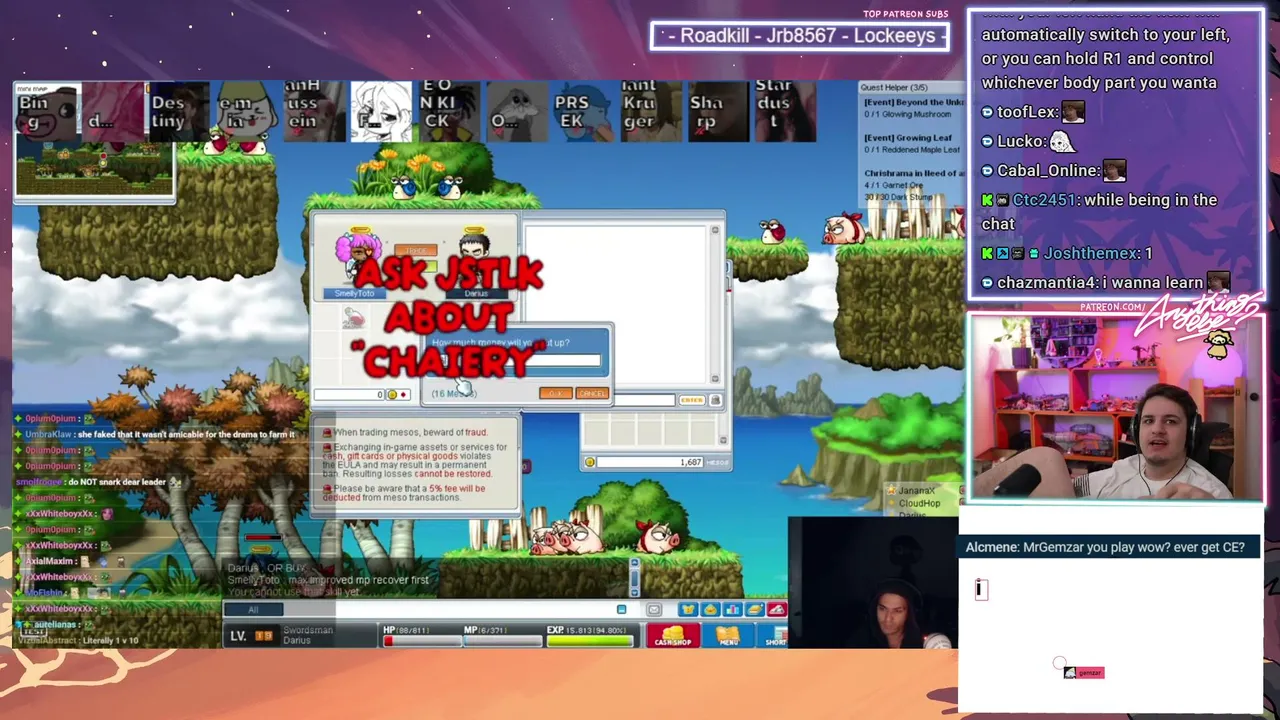Click SmellyToto's pink-haired character in the trade window

click(358, 258)
